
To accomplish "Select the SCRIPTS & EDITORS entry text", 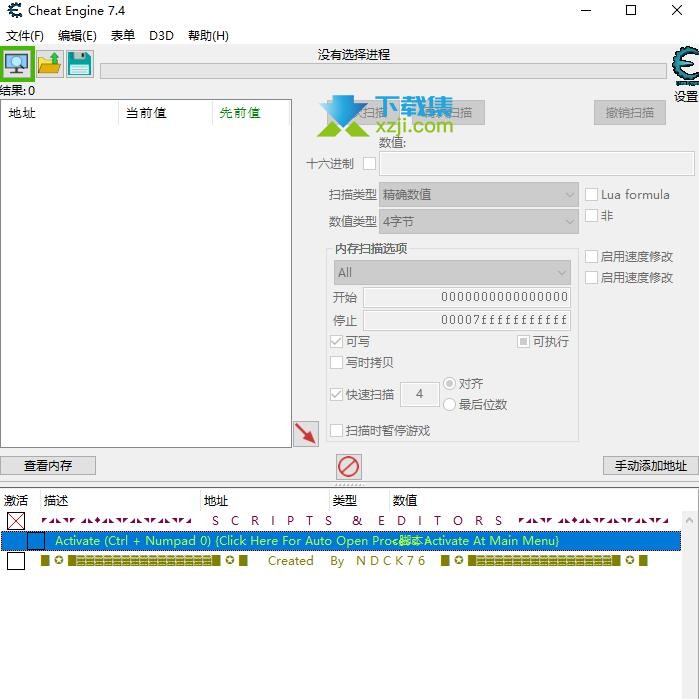I will coord(355,521).
